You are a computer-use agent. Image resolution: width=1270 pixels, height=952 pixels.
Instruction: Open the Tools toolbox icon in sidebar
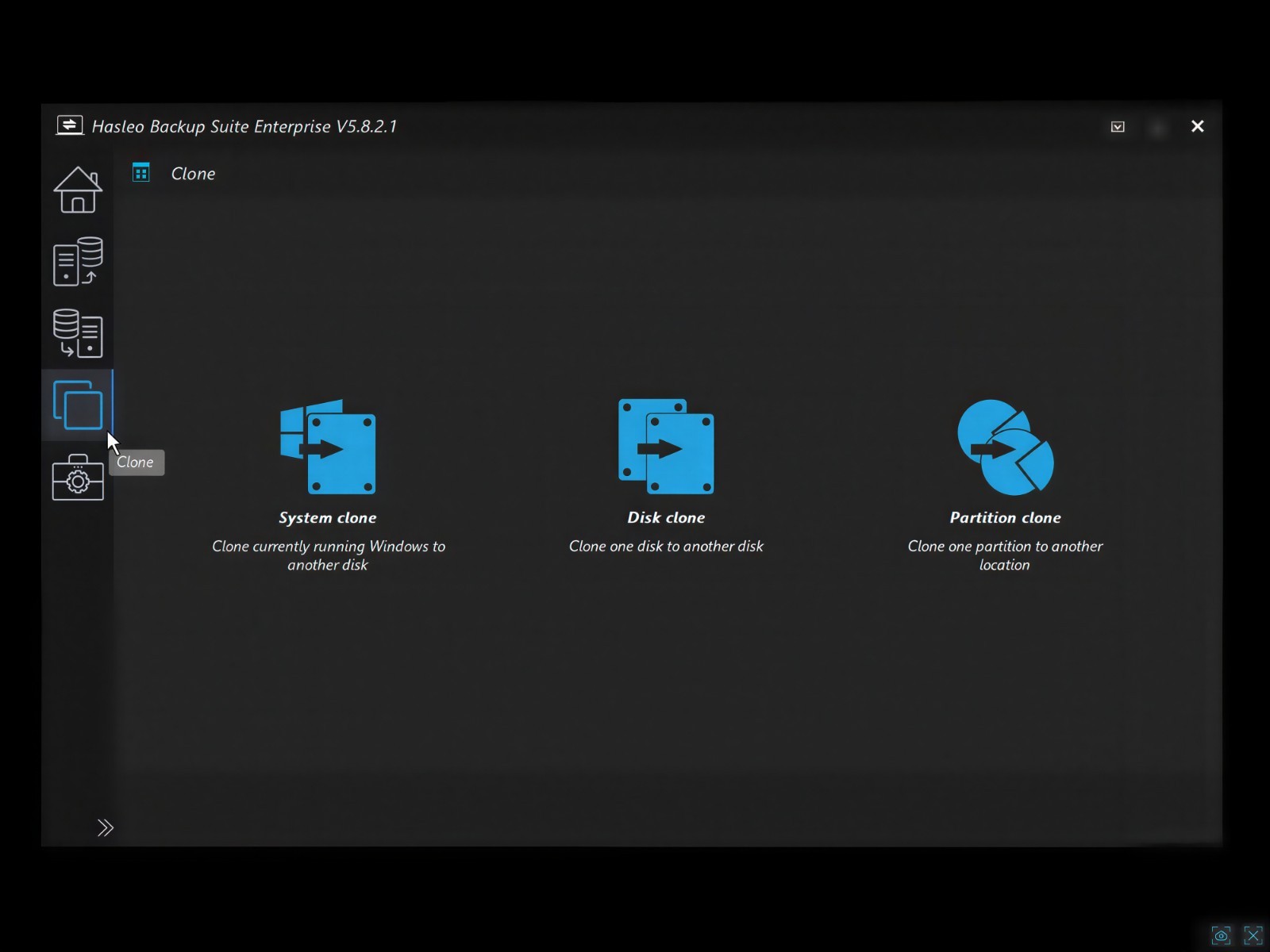point(78,477)
